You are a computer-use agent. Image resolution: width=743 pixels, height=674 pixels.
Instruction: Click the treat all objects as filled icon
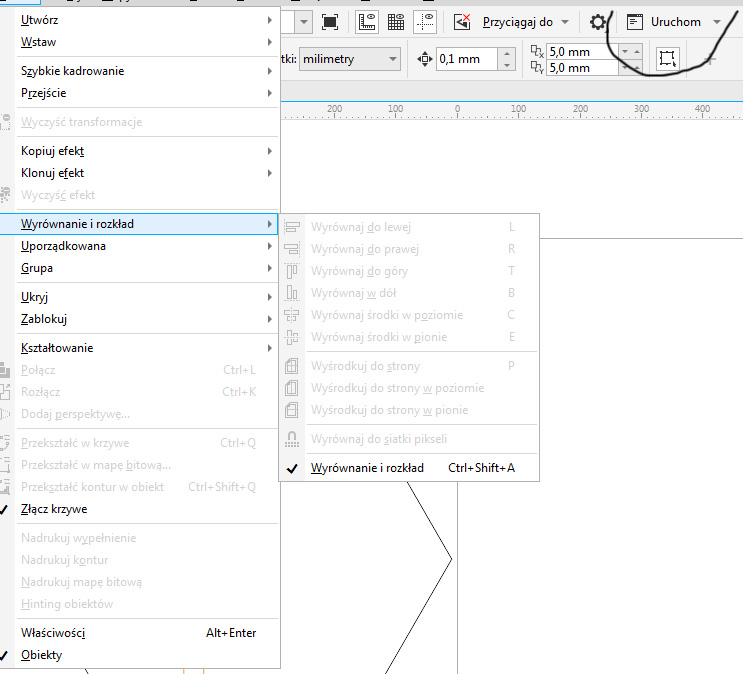pyautogui.click(x=668, y=58)
